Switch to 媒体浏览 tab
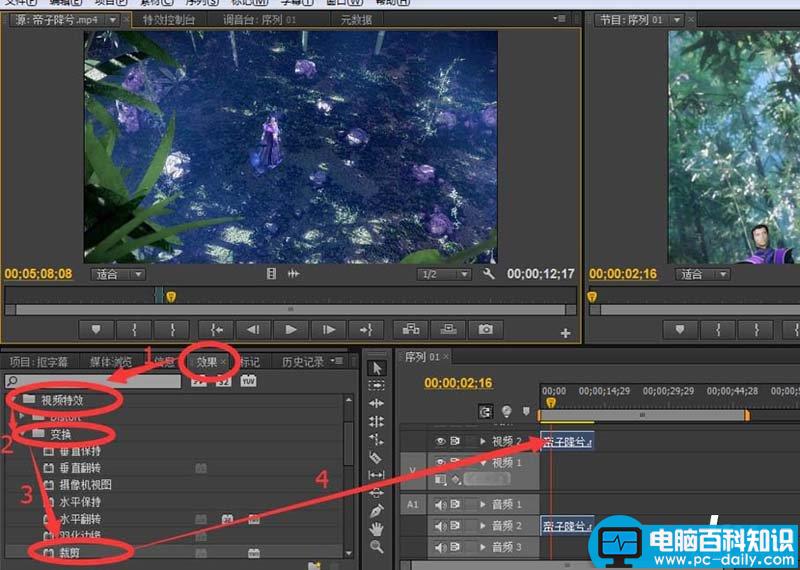Viewport: 800px width, 570px height. [111, 362]
